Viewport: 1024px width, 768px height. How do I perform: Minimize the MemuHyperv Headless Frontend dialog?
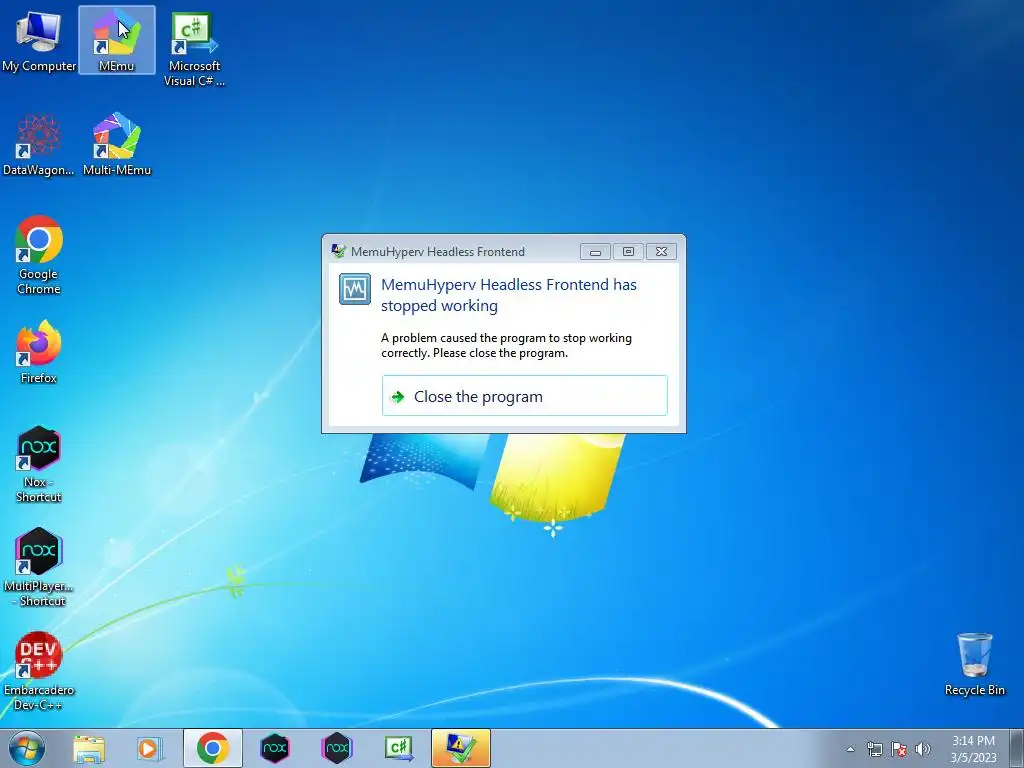click(x=595, y=251)
